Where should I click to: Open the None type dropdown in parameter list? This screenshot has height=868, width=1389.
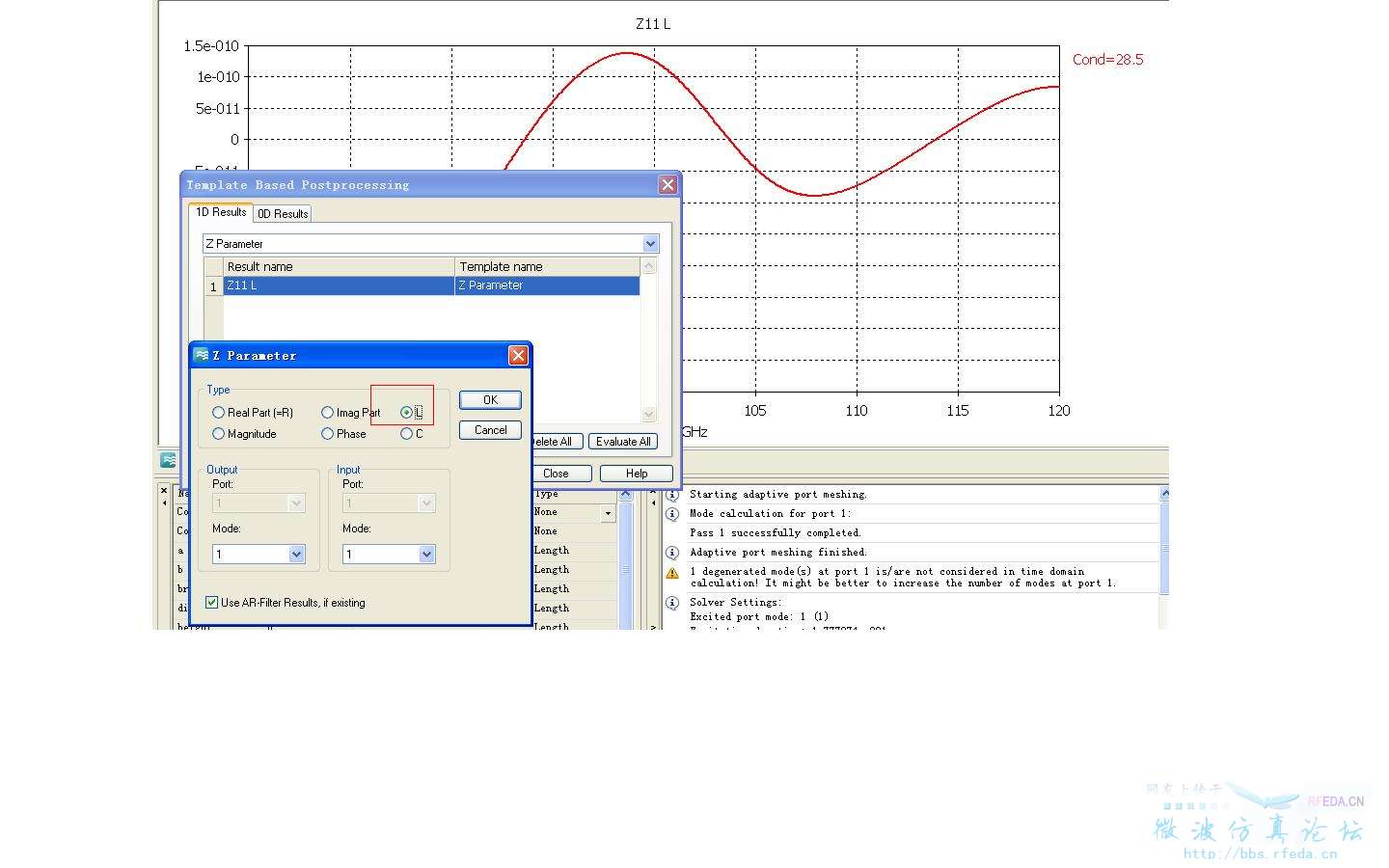608,514
